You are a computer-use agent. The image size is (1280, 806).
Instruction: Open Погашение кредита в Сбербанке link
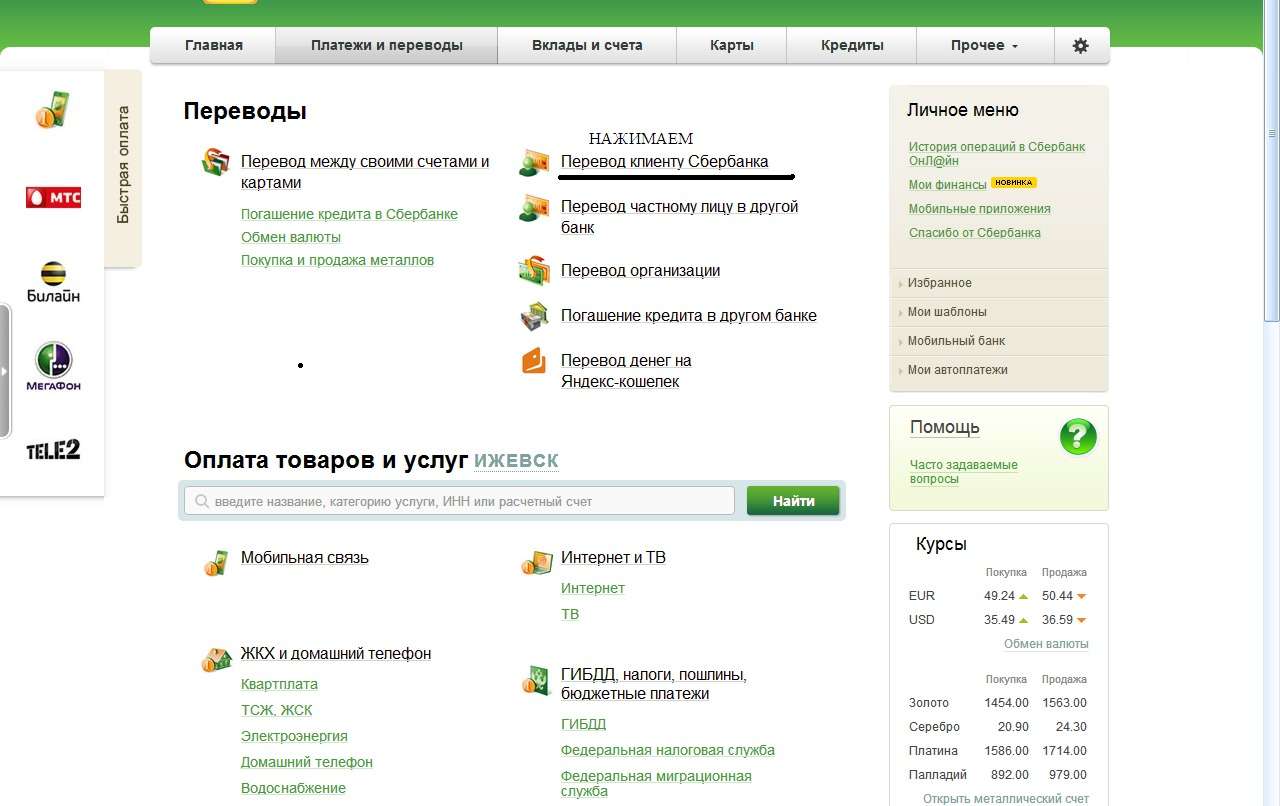pyautogui.click(x=349, y=214)
